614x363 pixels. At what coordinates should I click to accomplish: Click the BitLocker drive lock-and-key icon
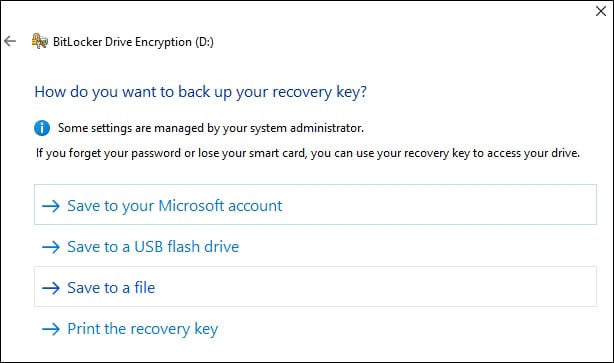pyautogui.click(x=40, y=41)
